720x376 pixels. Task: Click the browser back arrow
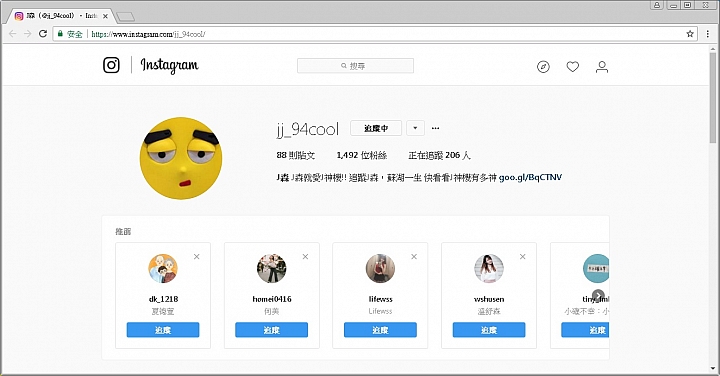[12, 34]
